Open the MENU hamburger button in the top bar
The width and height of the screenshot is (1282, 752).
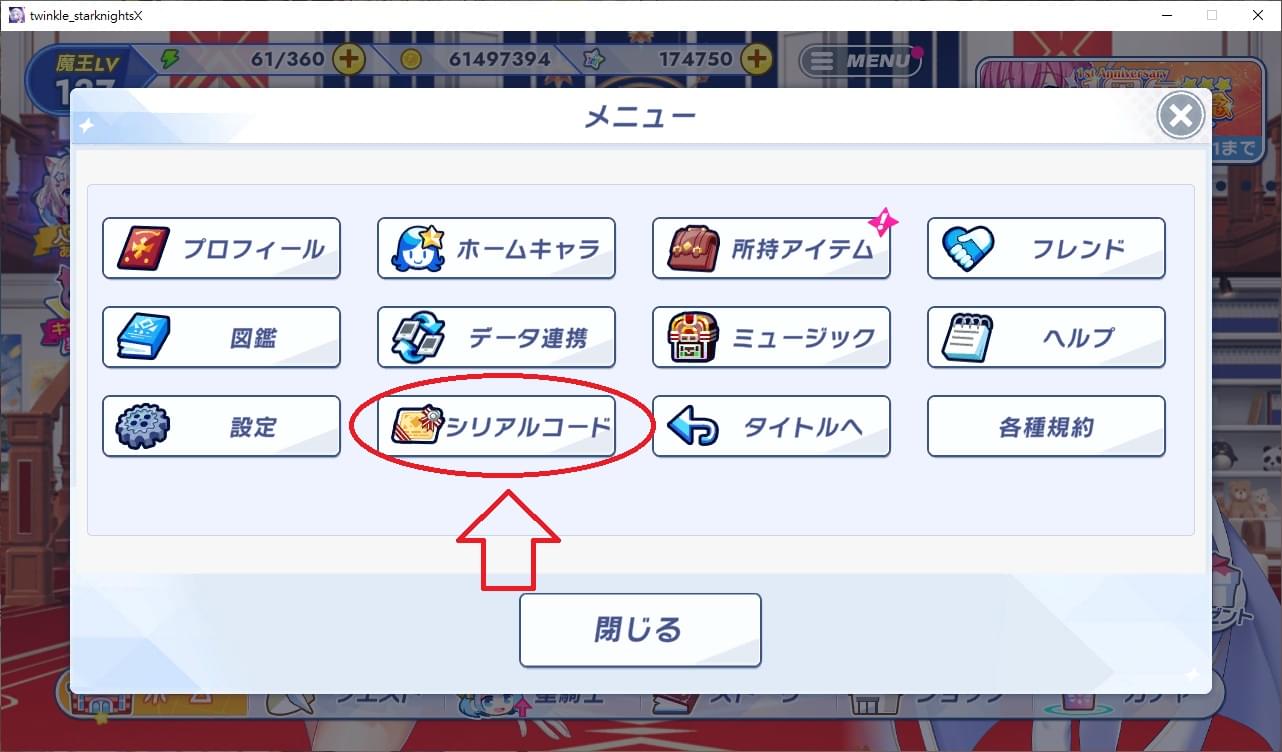coord(861,60)
